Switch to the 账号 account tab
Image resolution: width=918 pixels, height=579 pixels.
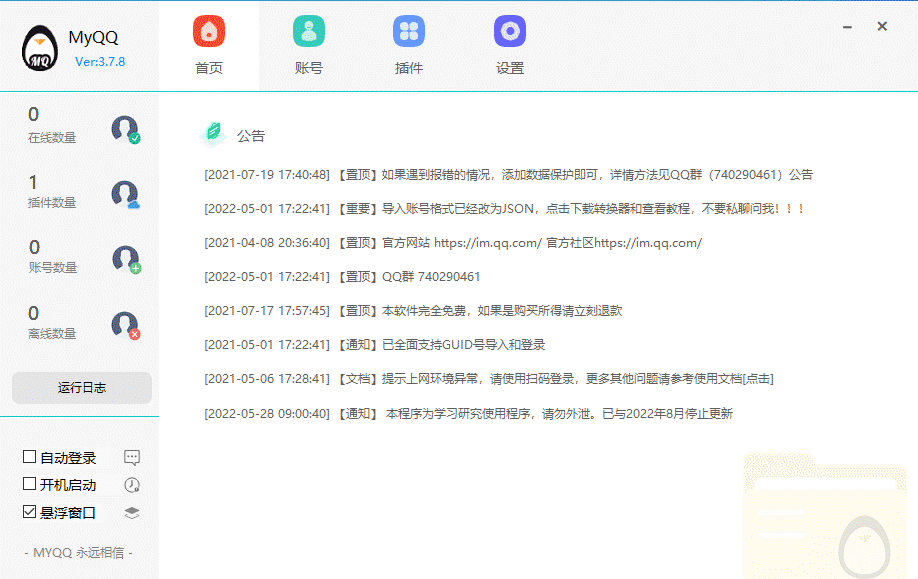tap(309, 46)
